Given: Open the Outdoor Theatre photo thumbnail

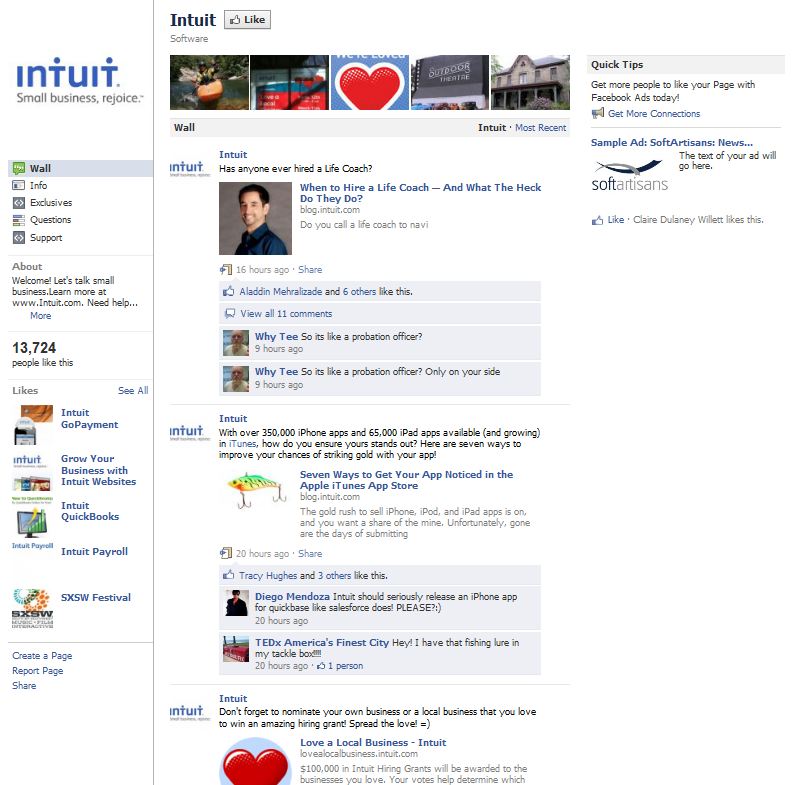Looking at the screenshot, I should pos(450,82).
